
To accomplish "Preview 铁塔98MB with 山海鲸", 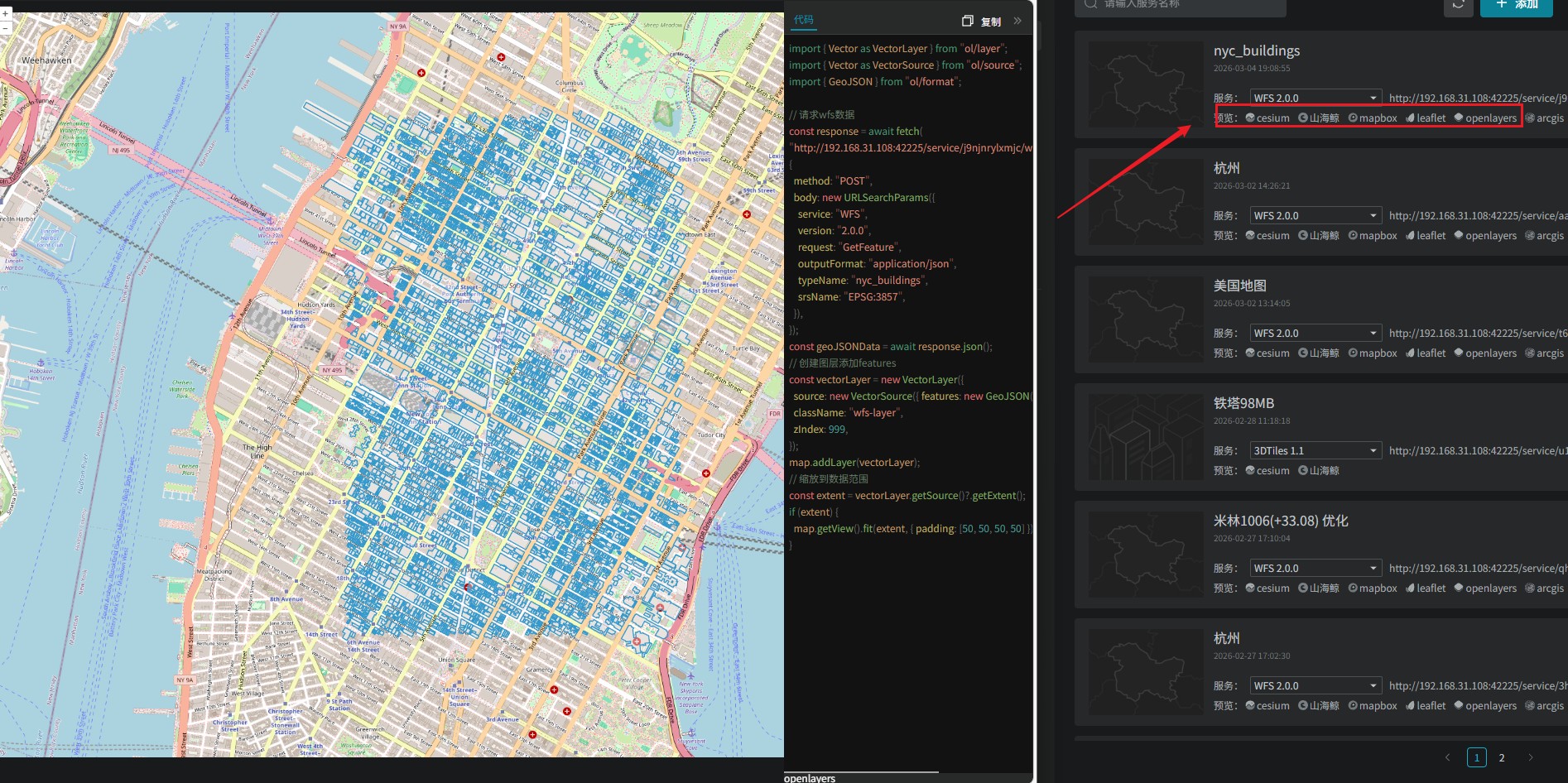I will (1319, 471).
